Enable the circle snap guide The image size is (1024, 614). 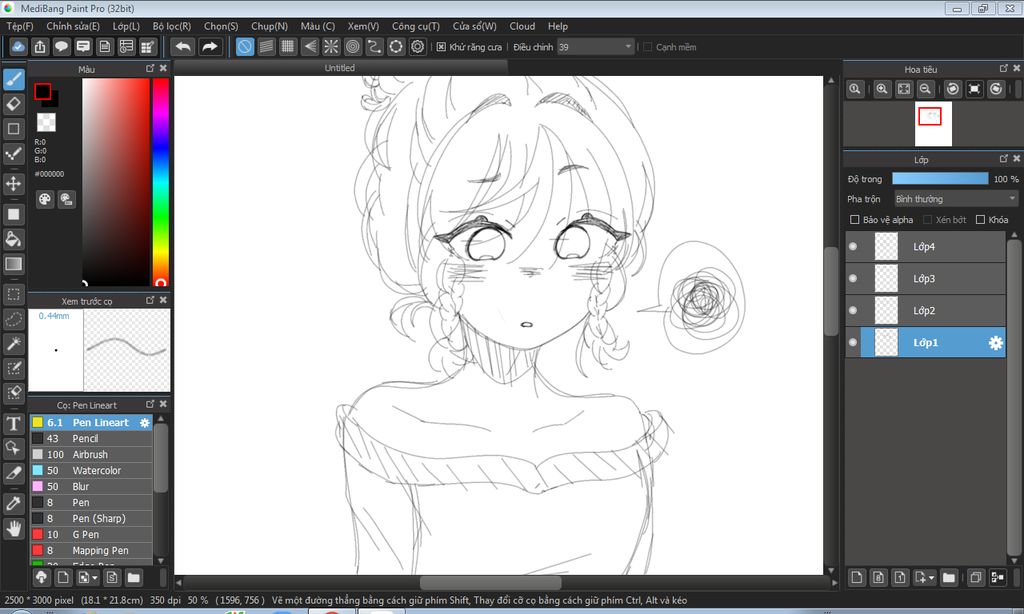(353, 47)
